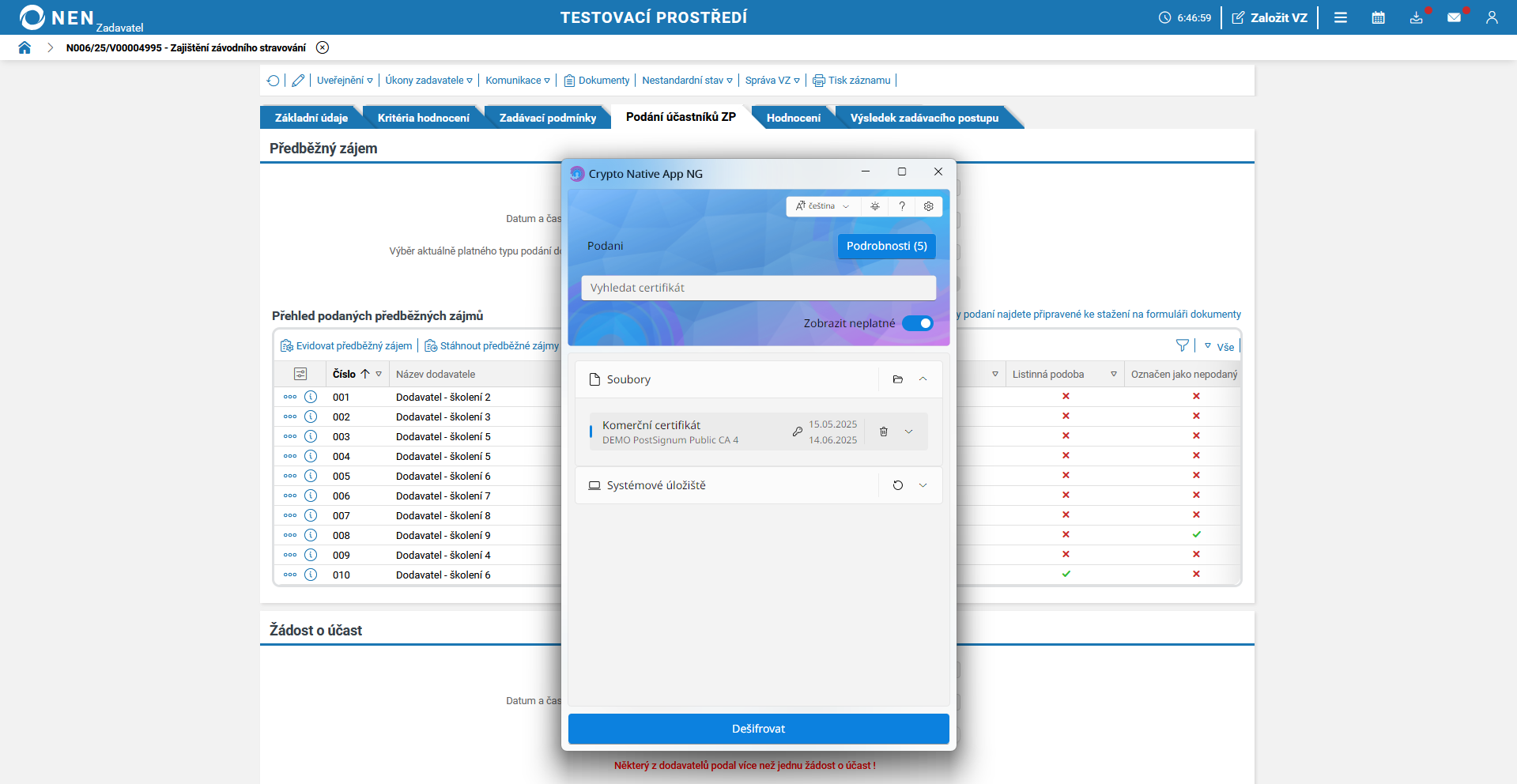Click the Dešifrovat button
Screen dimensions: 1517x784
(759, 729)
